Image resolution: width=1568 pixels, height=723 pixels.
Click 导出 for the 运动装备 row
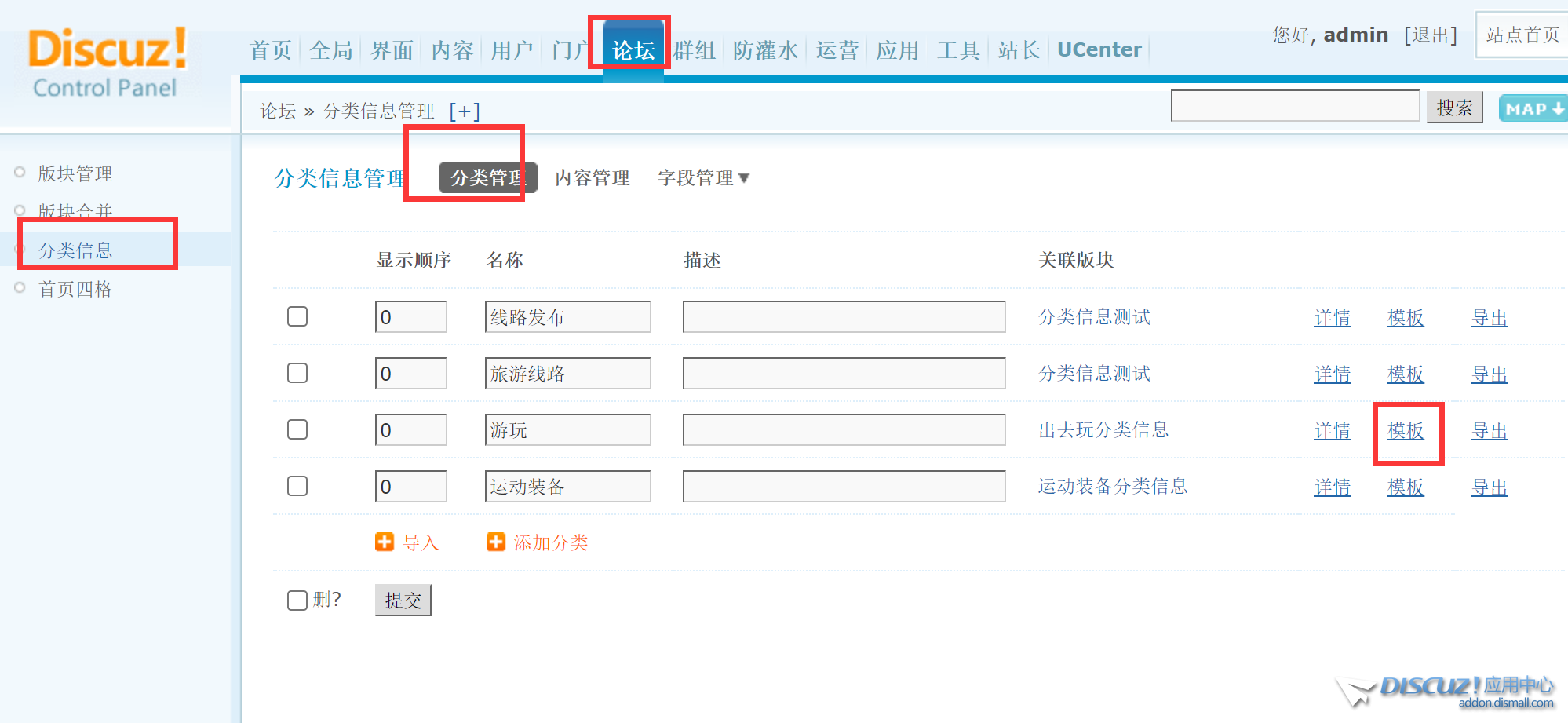coord(1490,487)
